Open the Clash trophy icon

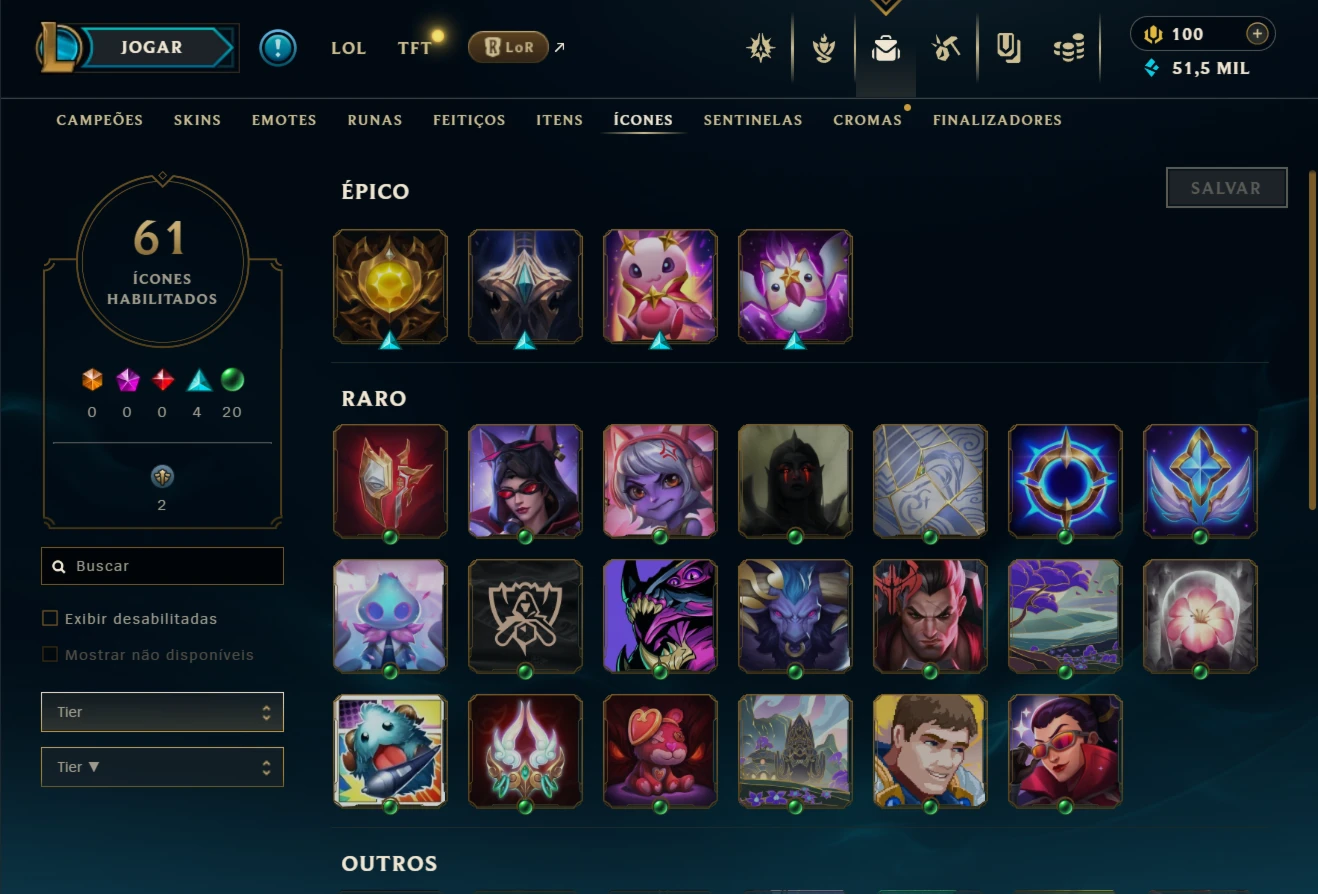point(823,48)
